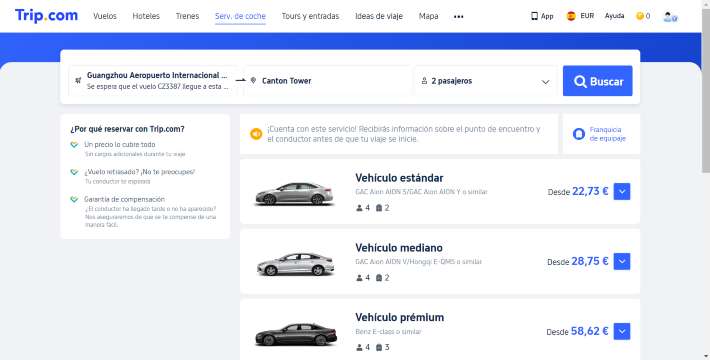The height and width of the screenshot is (360, 710).
Task: Click the prémium vehicle luggage icon
Action: click(379, 347)
